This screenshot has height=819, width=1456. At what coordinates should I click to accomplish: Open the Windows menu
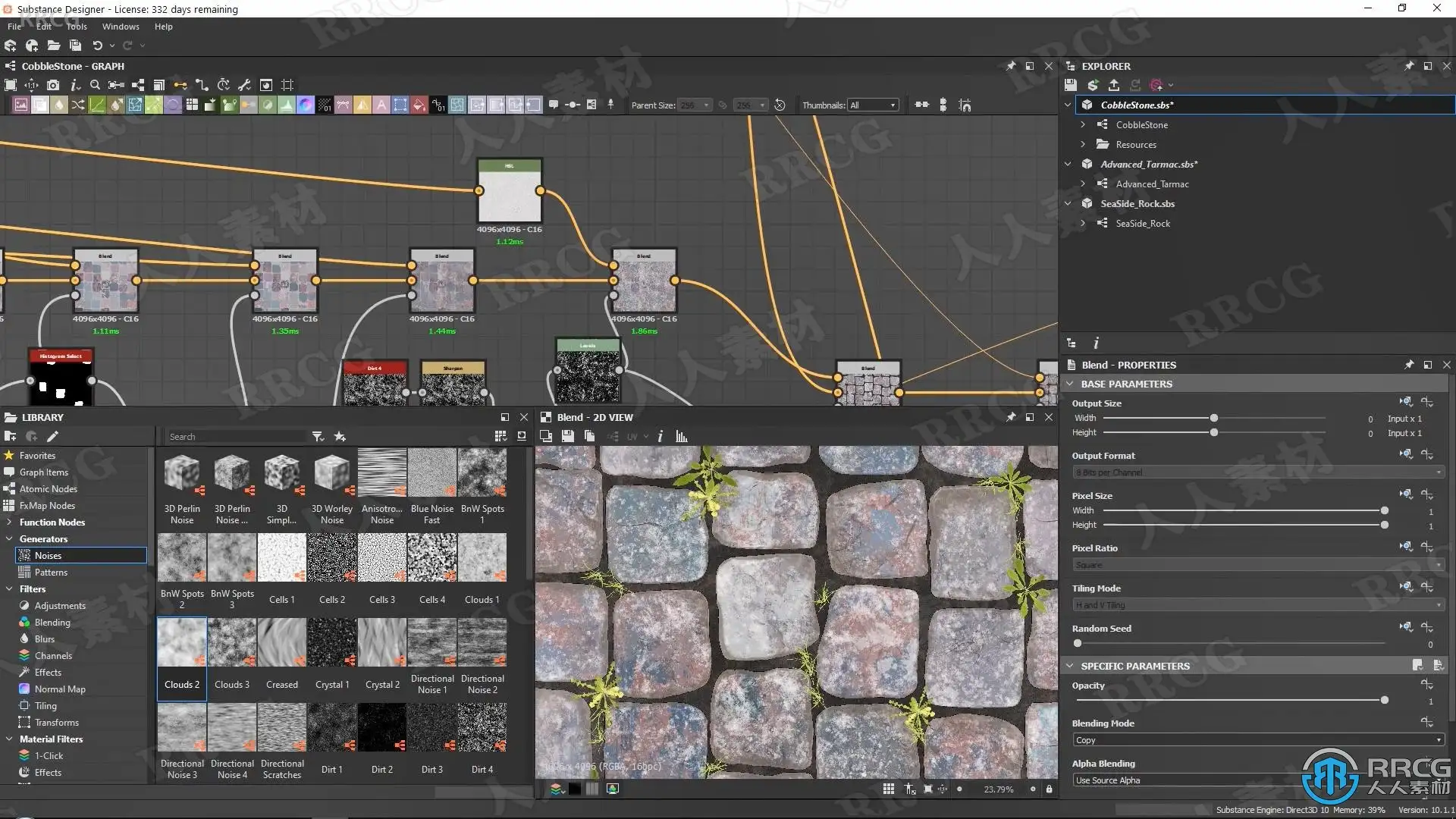[121, 27]
